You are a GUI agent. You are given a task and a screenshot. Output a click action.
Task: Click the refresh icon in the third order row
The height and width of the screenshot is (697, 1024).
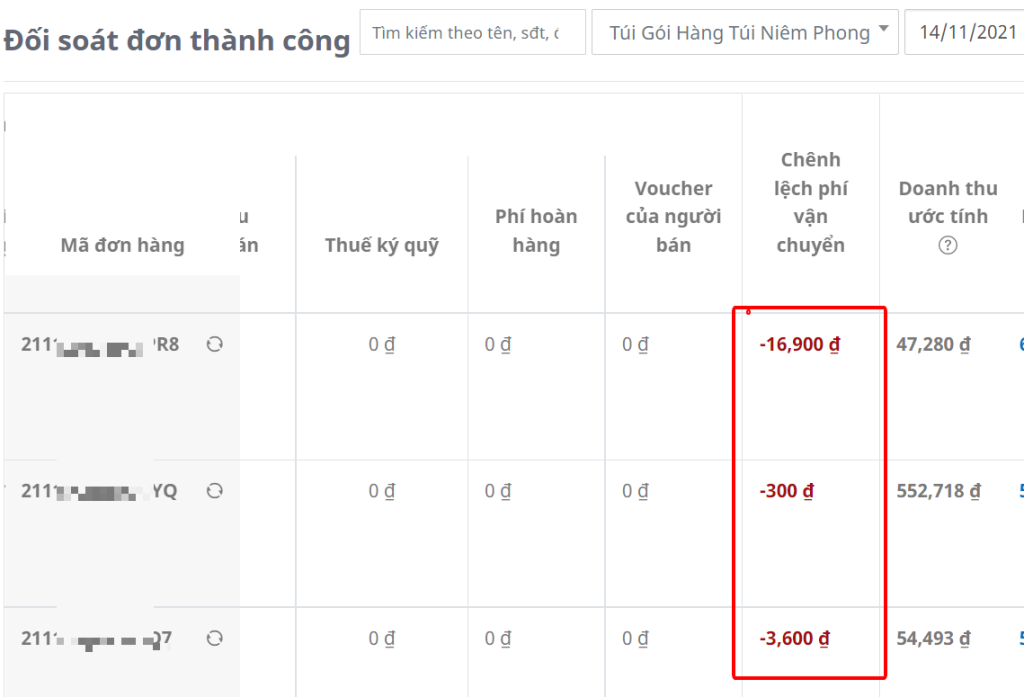point(214,638)
